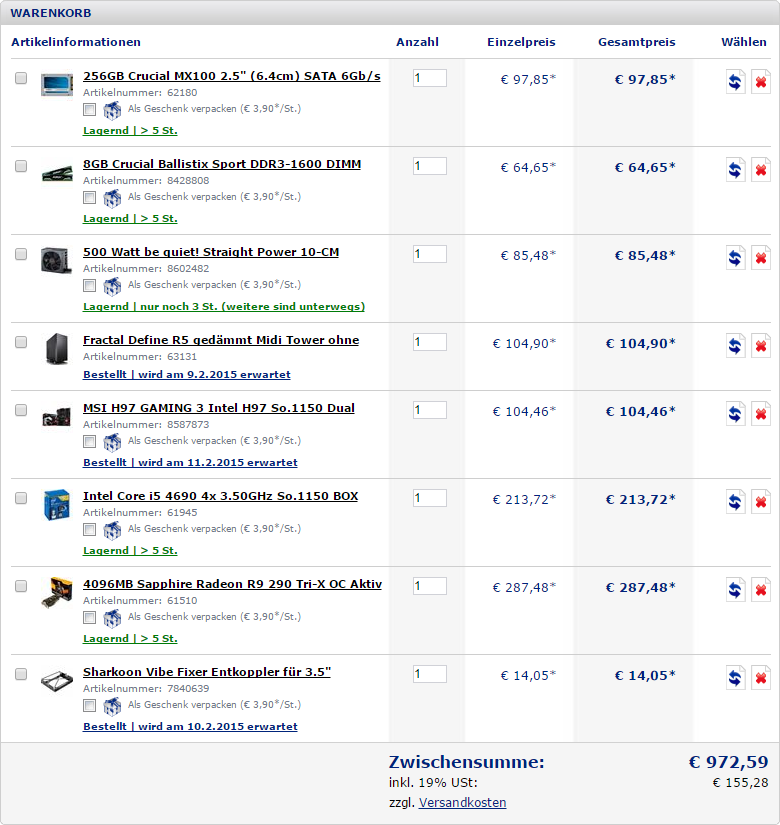The image size is (780, 825).
Task: Open 256GB Crucial MX100 product link
Action: pyautogui.click(x=232, y=76)
